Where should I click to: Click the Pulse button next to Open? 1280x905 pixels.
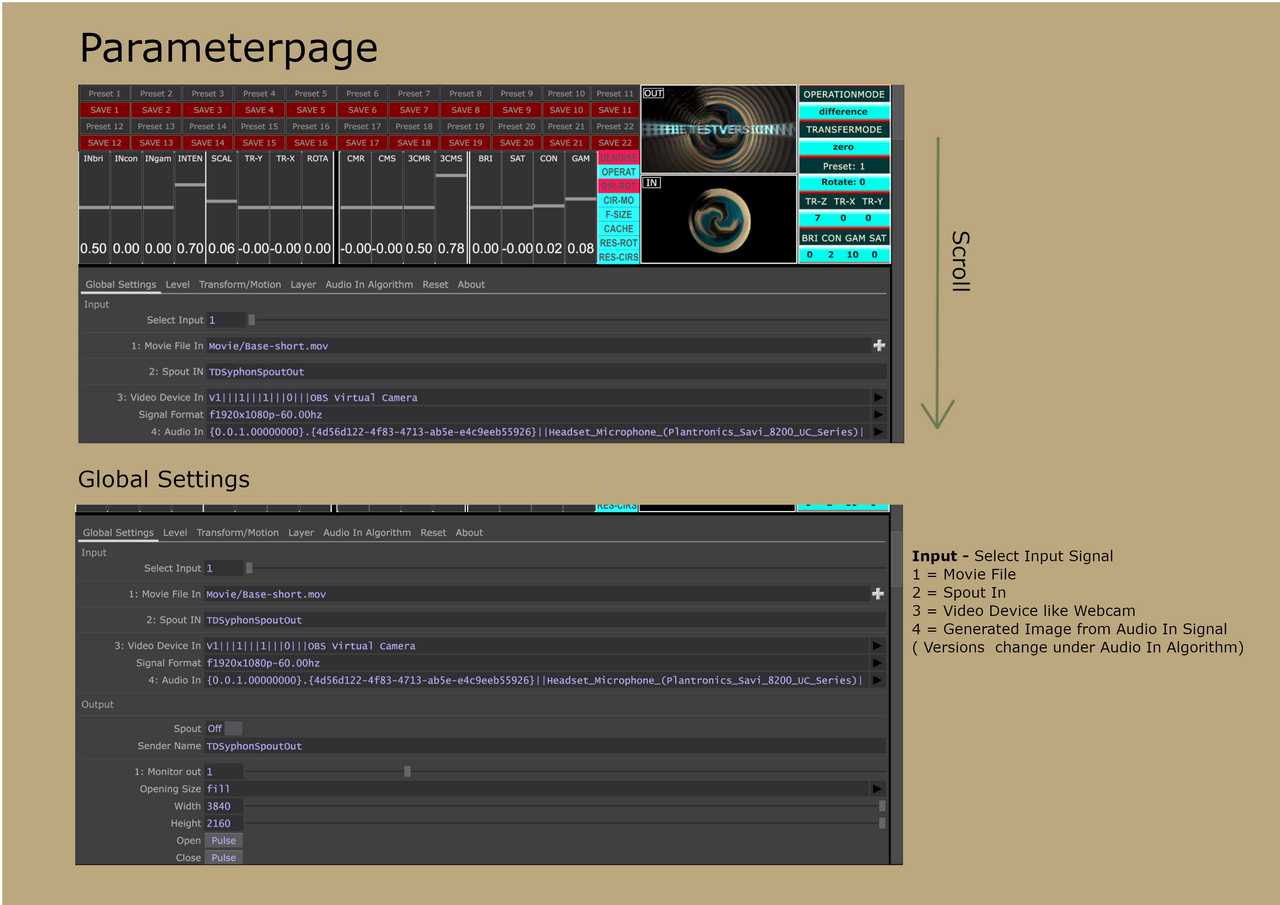coord(224,841)
